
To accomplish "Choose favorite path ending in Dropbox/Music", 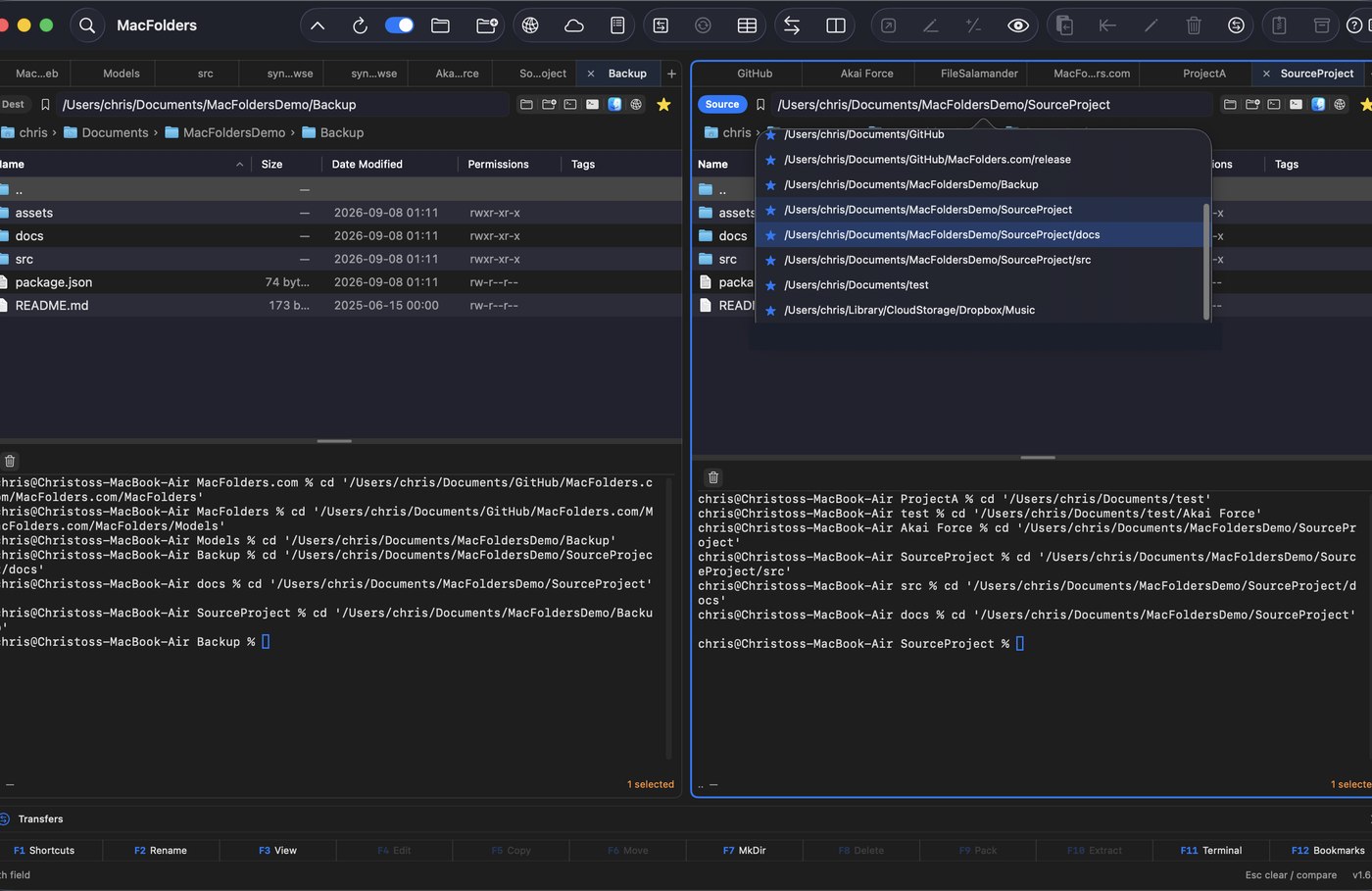I will point(980,310).
